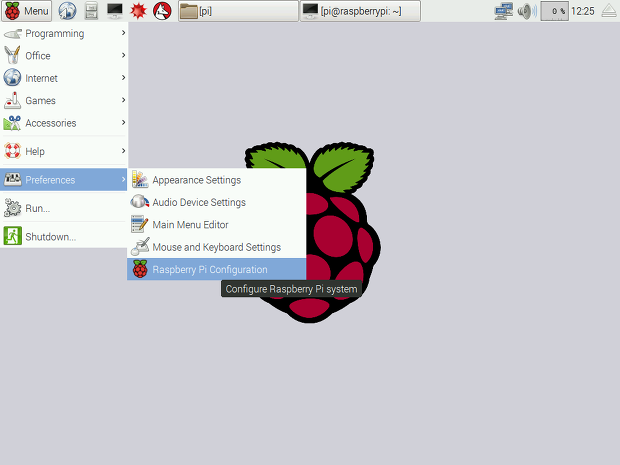Click the Raspberry Pi Configuration raspberry icon
620x465 pixels.
pos(140,269)
